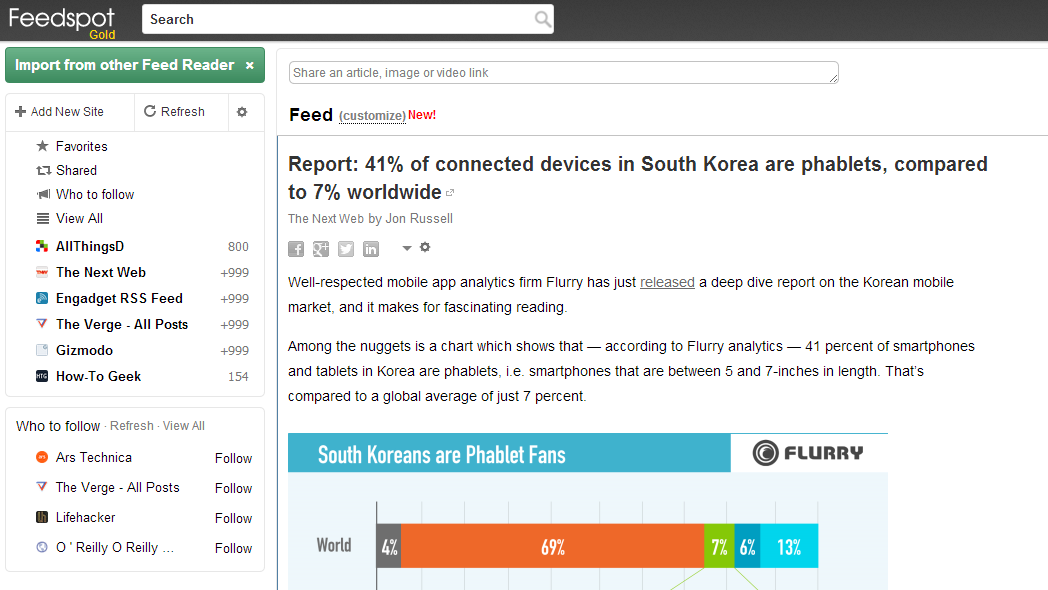Open the search magnifier icon
Screen dimensions: 1048x590
(x=542, y=19)
